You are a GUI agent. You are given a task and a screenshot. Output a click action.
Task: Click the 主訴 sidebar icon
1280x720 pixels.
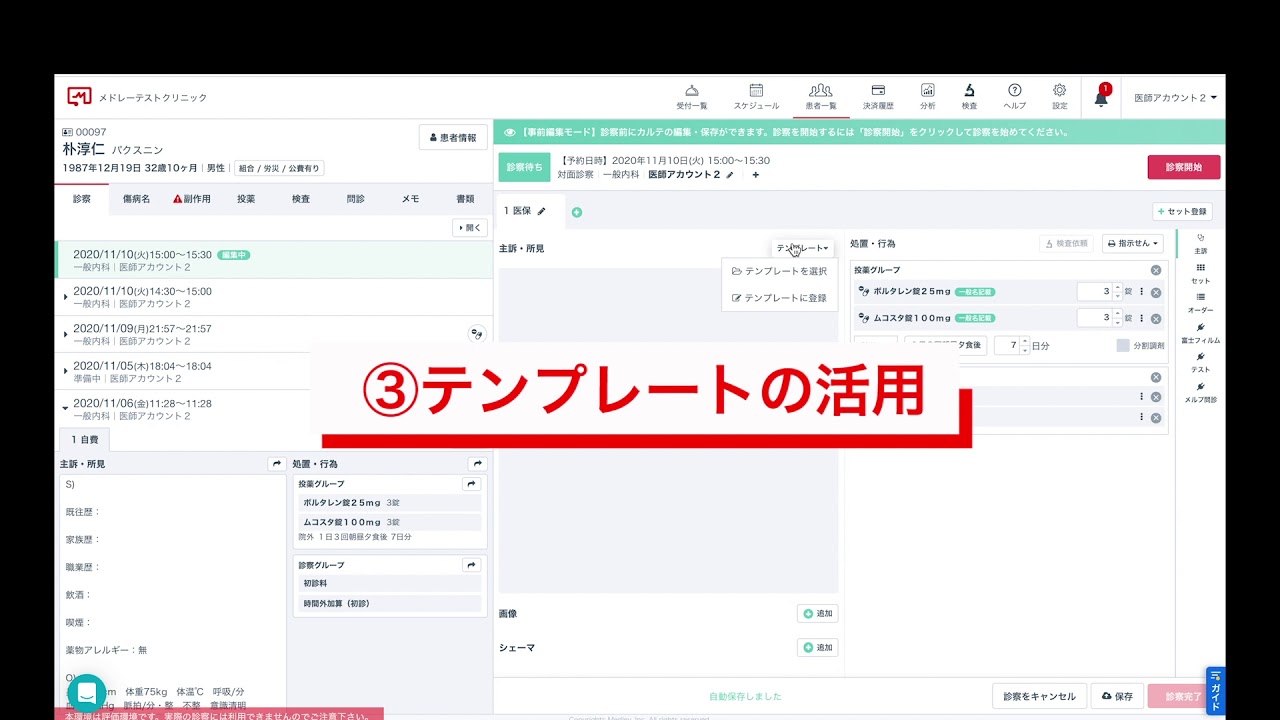1201,243
